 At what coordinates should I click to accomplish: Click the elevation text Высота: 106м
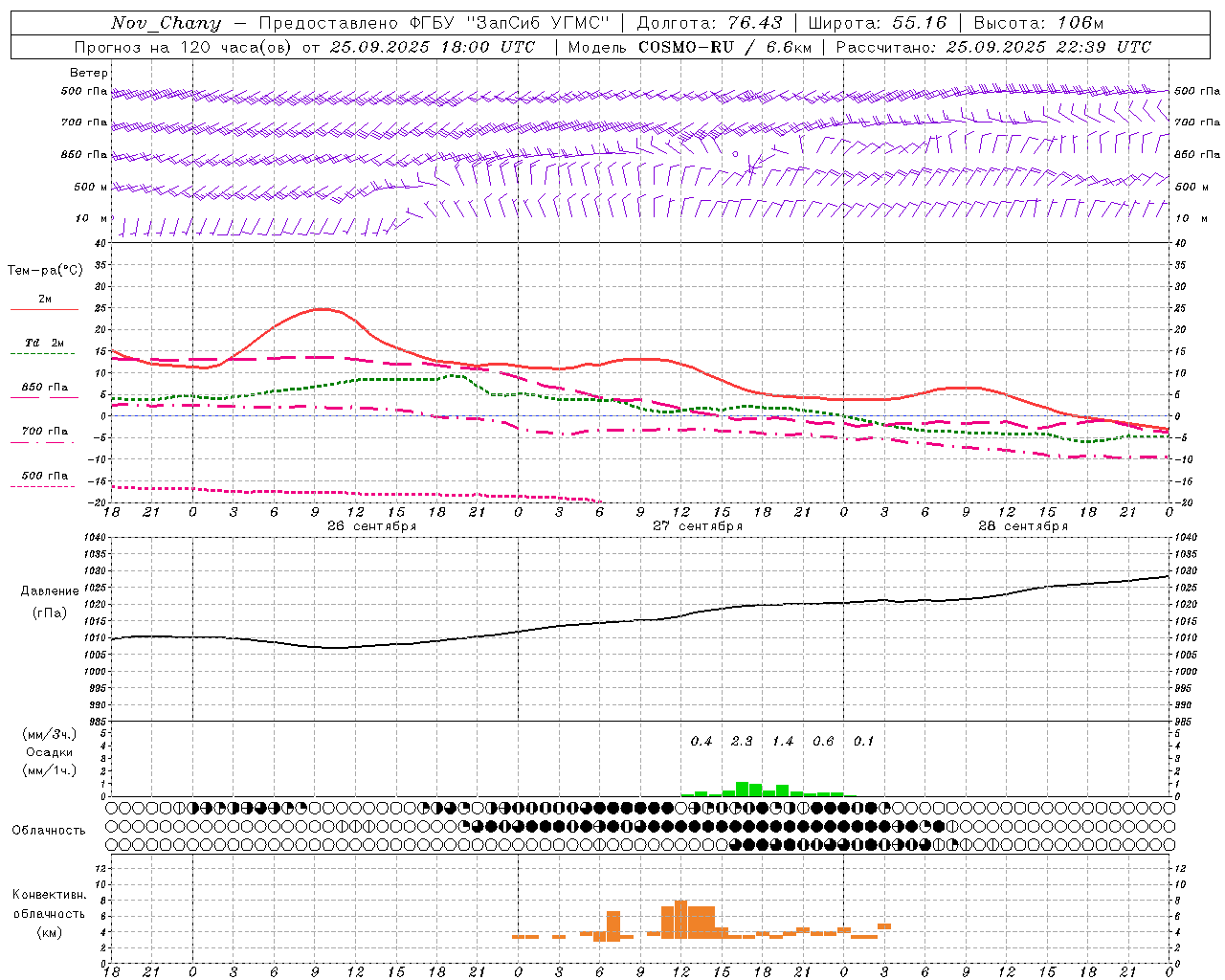point(1038,23)
